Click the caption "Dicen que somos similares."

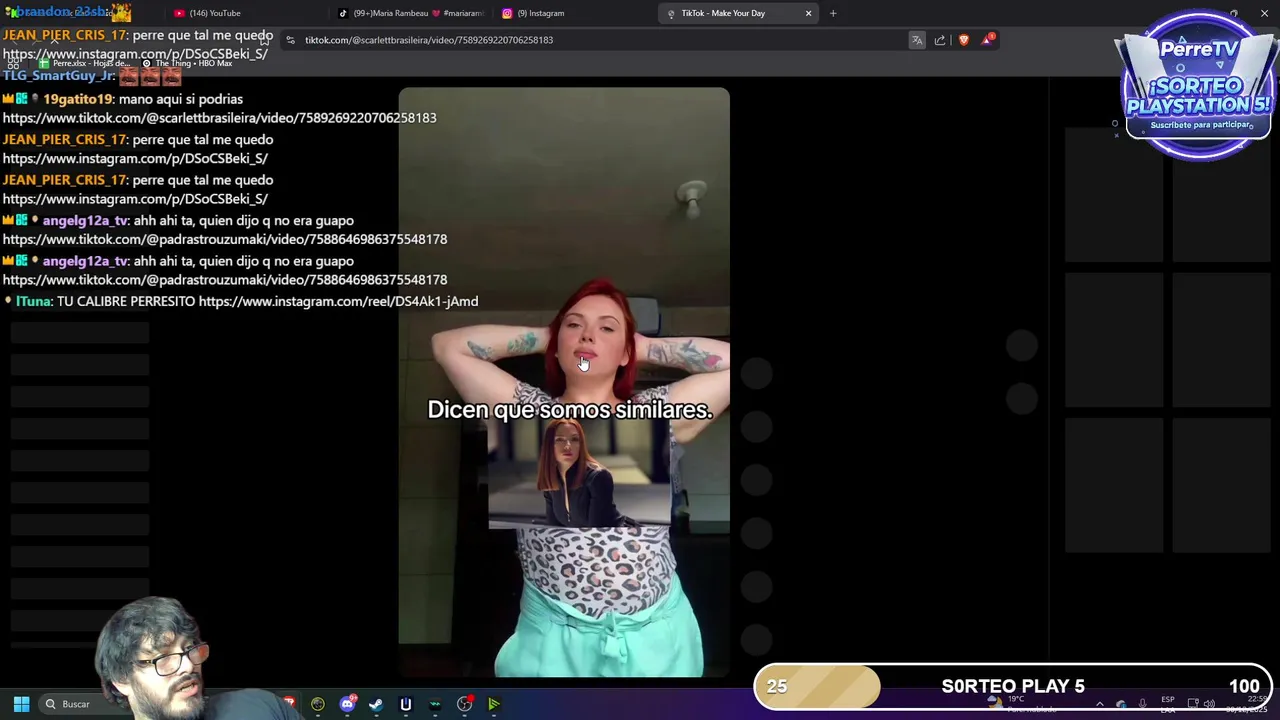click(x=570, y=410)
